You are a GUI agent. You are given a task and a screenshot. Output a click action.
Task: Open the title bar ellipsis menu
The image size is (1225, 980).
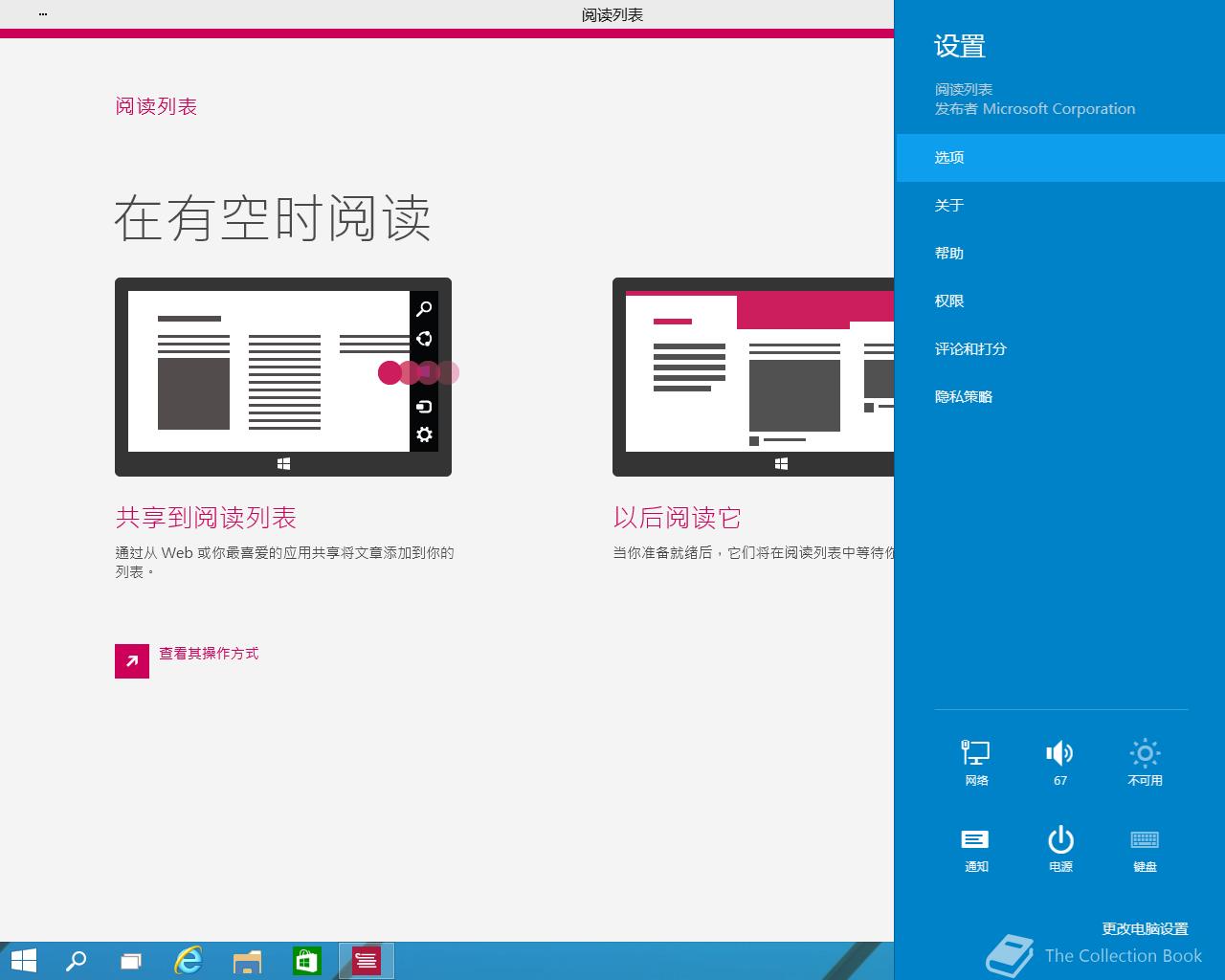click(43, 14)
